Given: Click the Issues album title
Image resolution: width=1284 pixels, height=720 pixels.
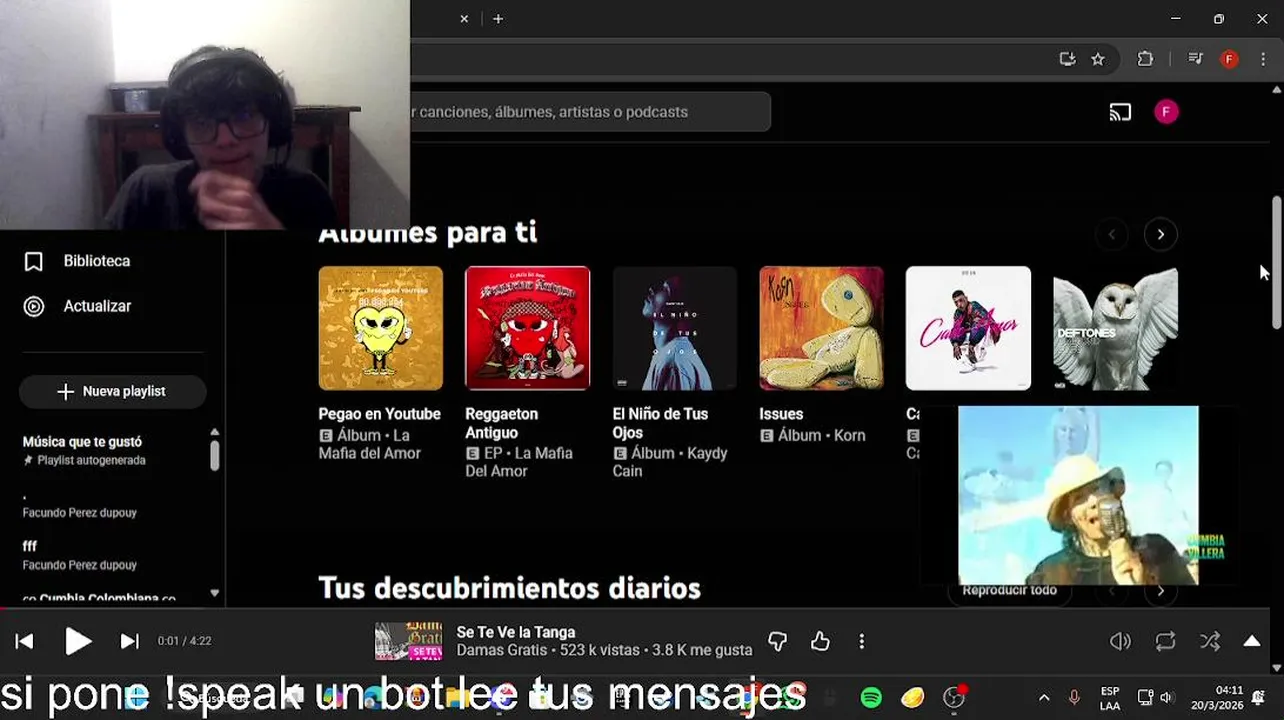Looking at the screenshot, I should pos(781,414).
